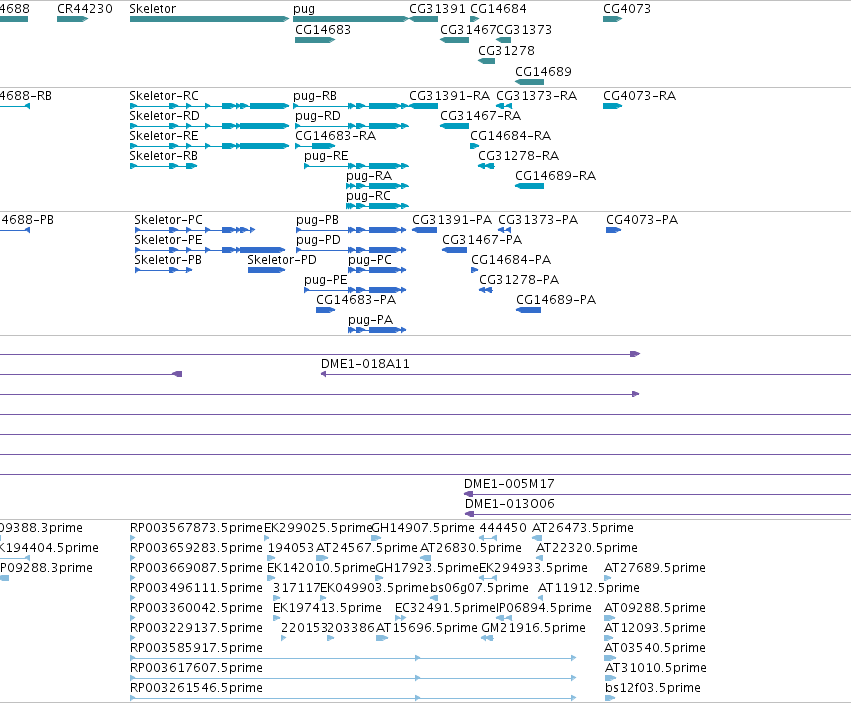Select transcript Skeletor-RD
This screenshot has width=851, height=703.
click(209, 126)
